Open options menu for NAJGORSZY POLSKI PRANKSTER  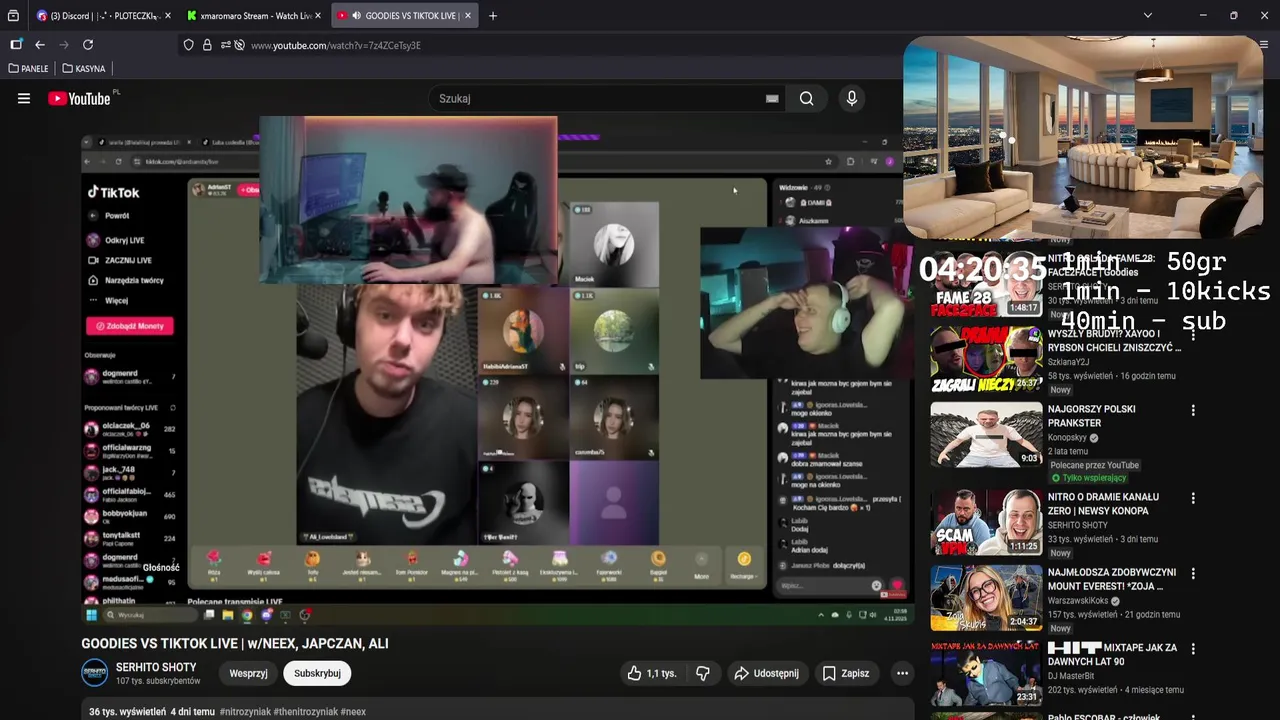pos(1193,411)
